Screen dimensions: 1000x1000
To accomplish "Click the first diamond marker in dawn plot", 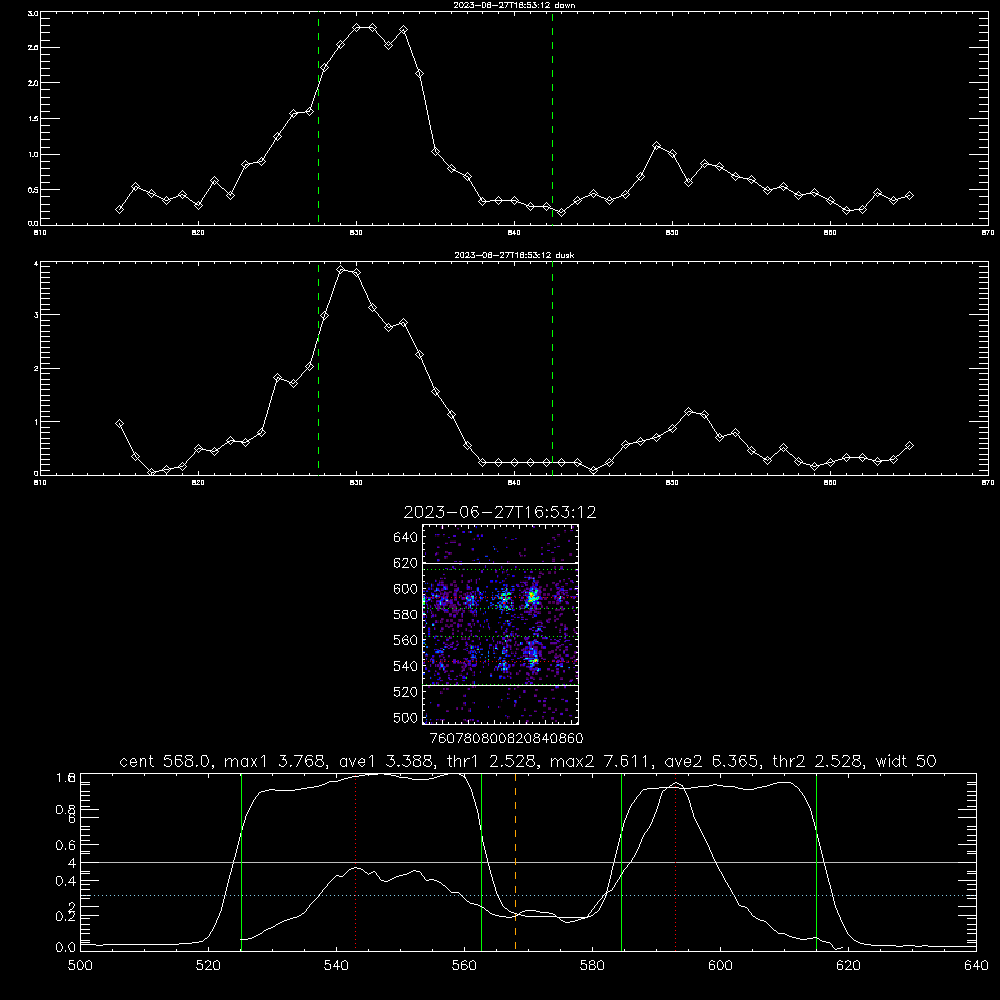I will [x=119, y=209].
